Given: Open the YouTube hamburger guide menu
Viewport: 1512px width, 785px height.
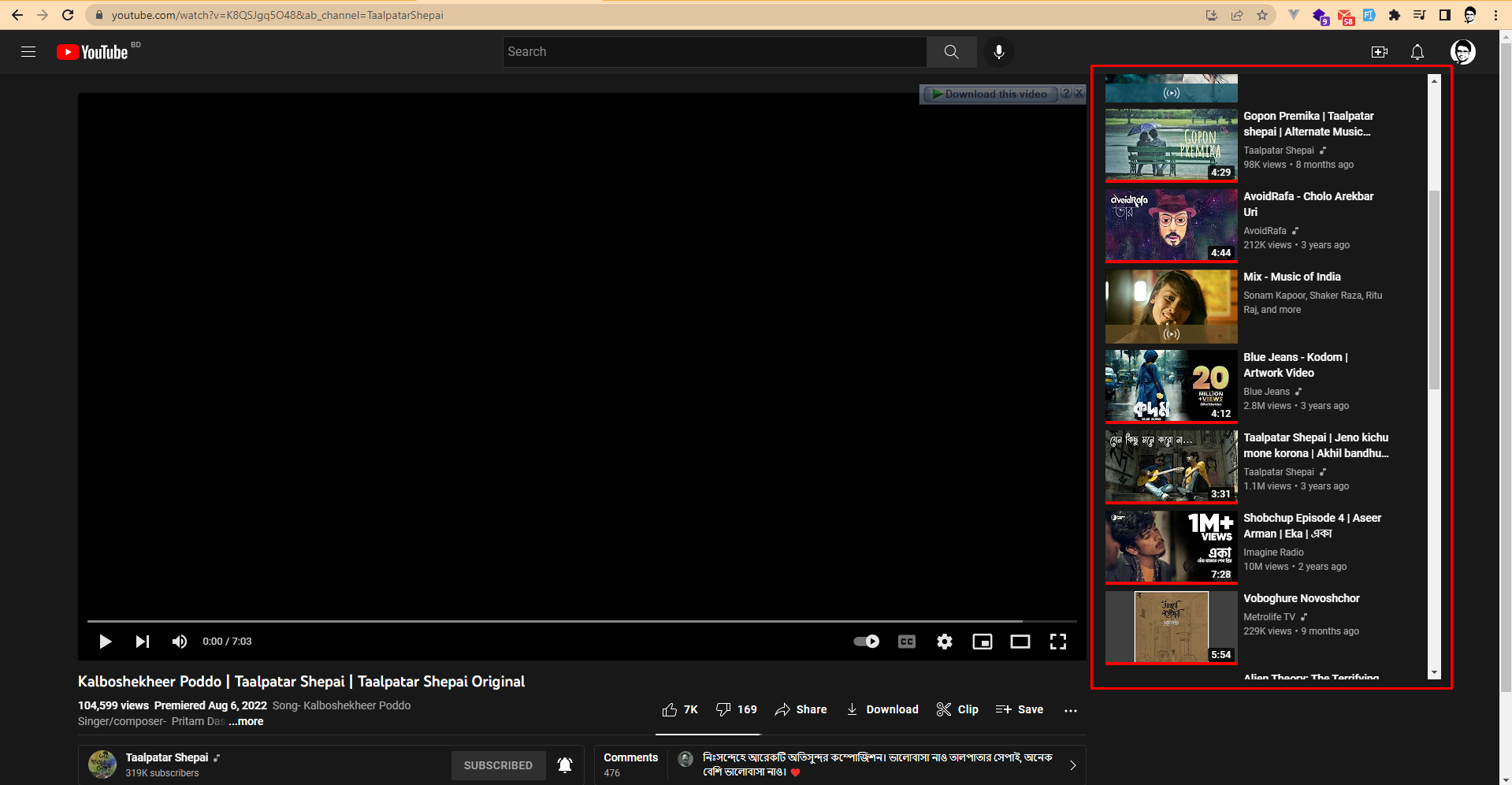Looking at the screenshot, I should pyautogui.click(x=28, y=52).
